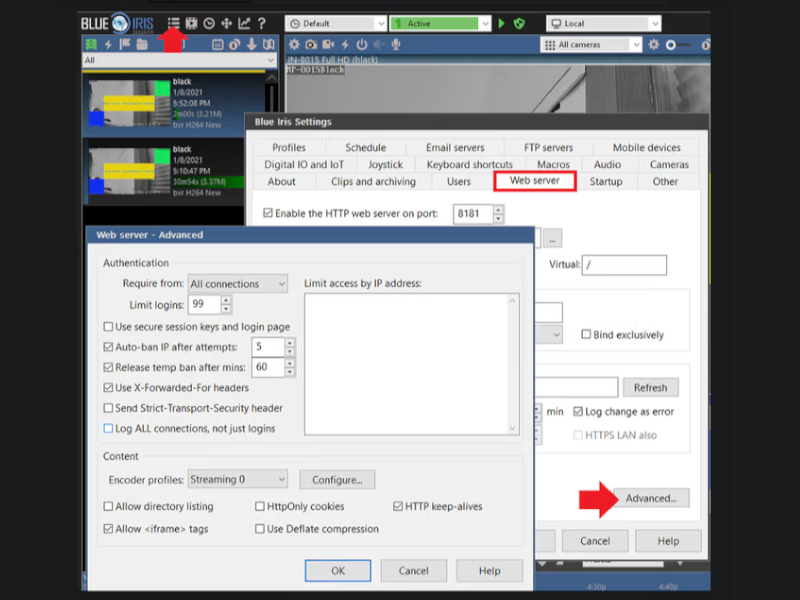Open the Active profile dropdown
Viewport: 800px width, 600px height.
click(x=440, y=23)
